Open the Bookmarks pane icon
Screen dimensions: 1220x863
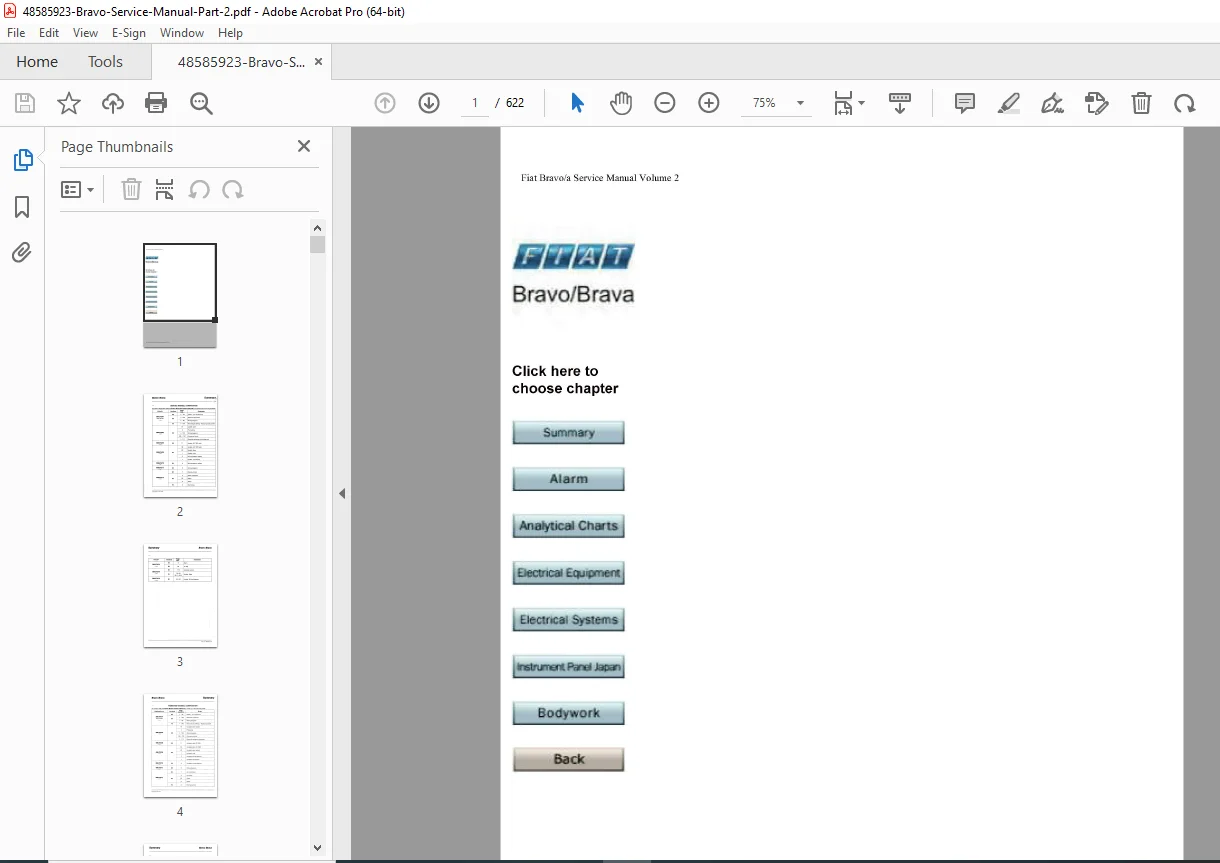[22, 207]
